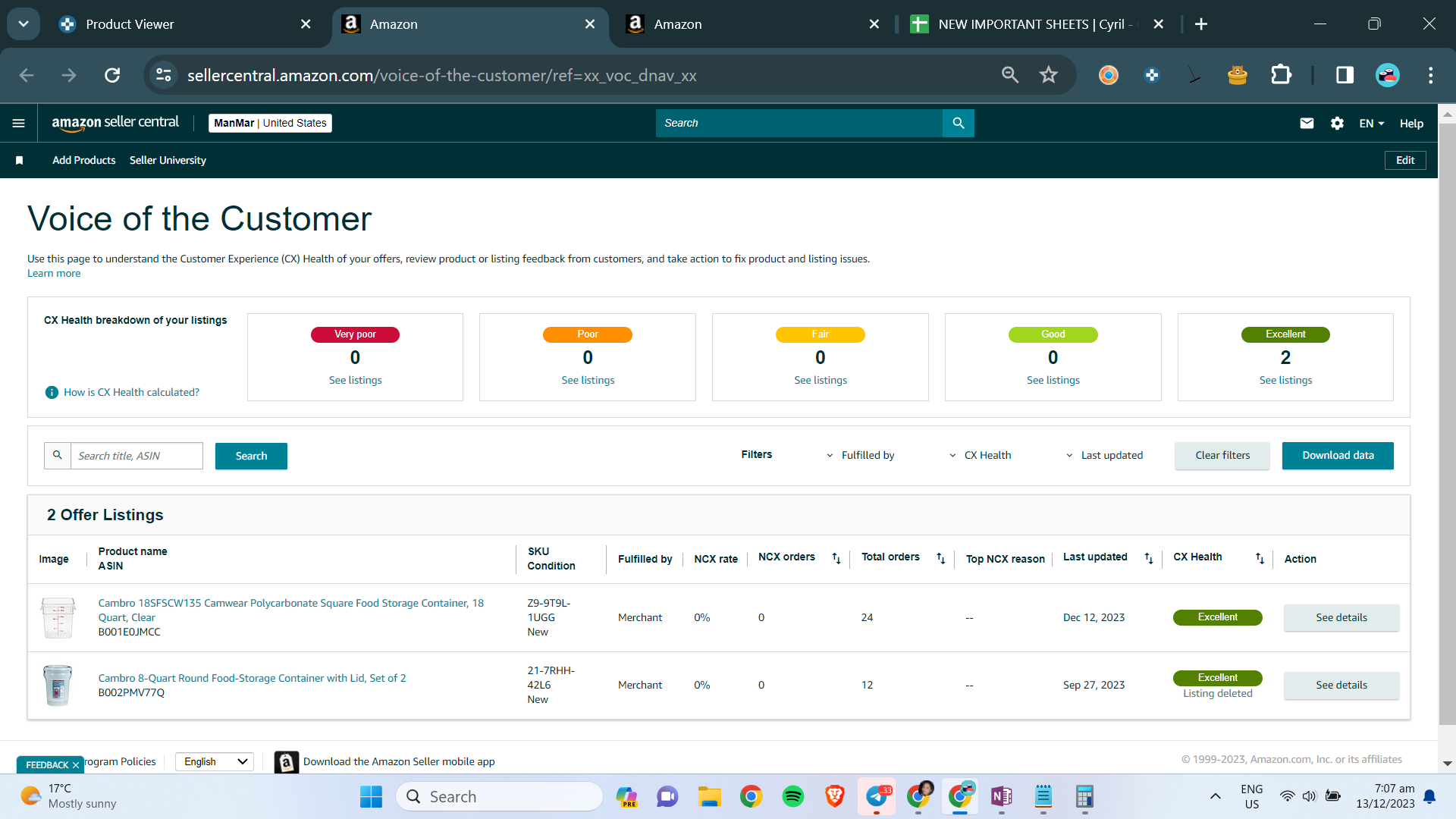The width and height of the screenshot is (1456, 819).
Task: Open the Seller Central hamburger menu
Action: coord(19,123)
